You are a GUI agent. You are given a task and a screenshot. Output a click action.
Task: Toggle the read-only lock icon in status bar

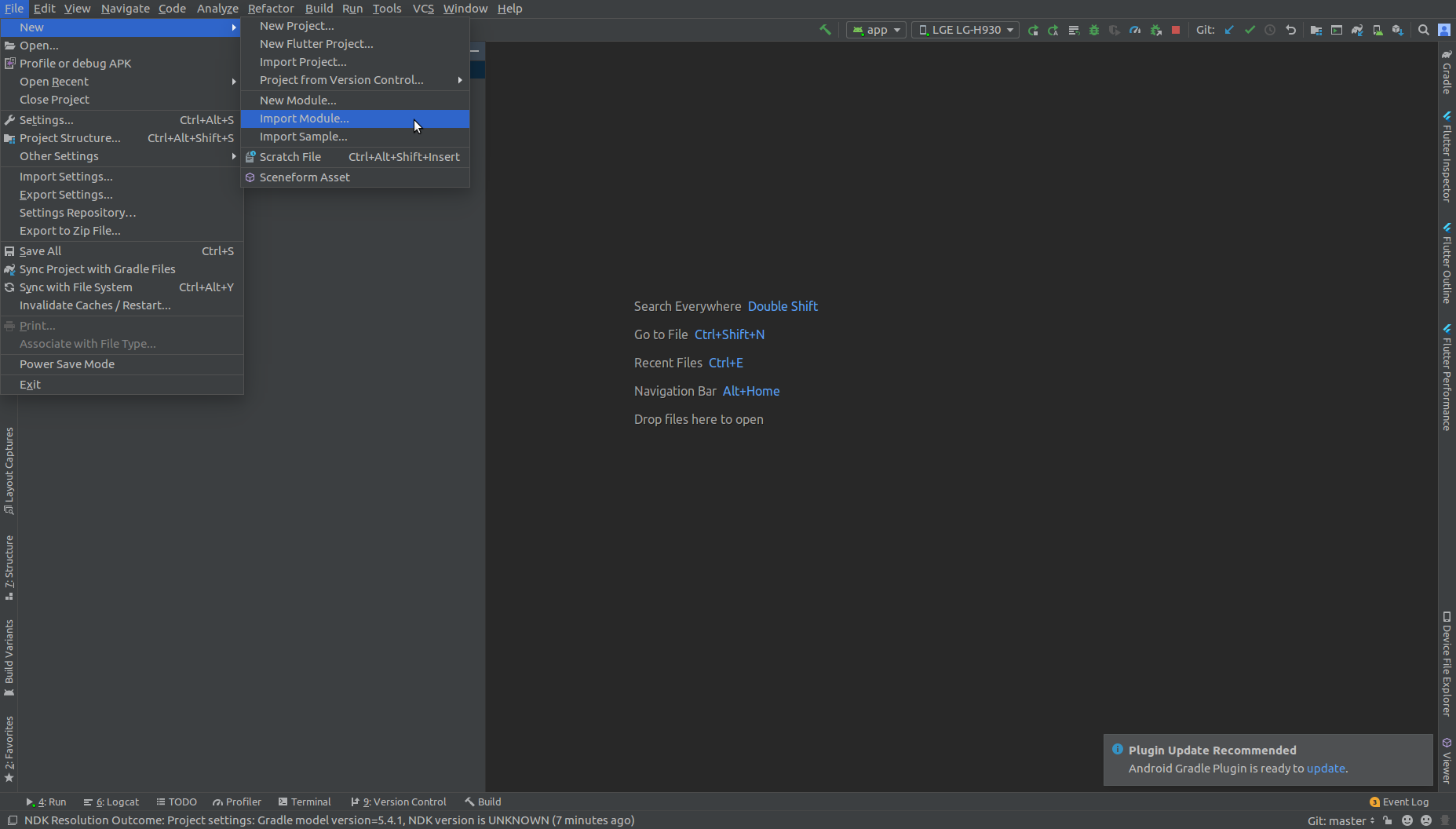tap(1388, 820)
